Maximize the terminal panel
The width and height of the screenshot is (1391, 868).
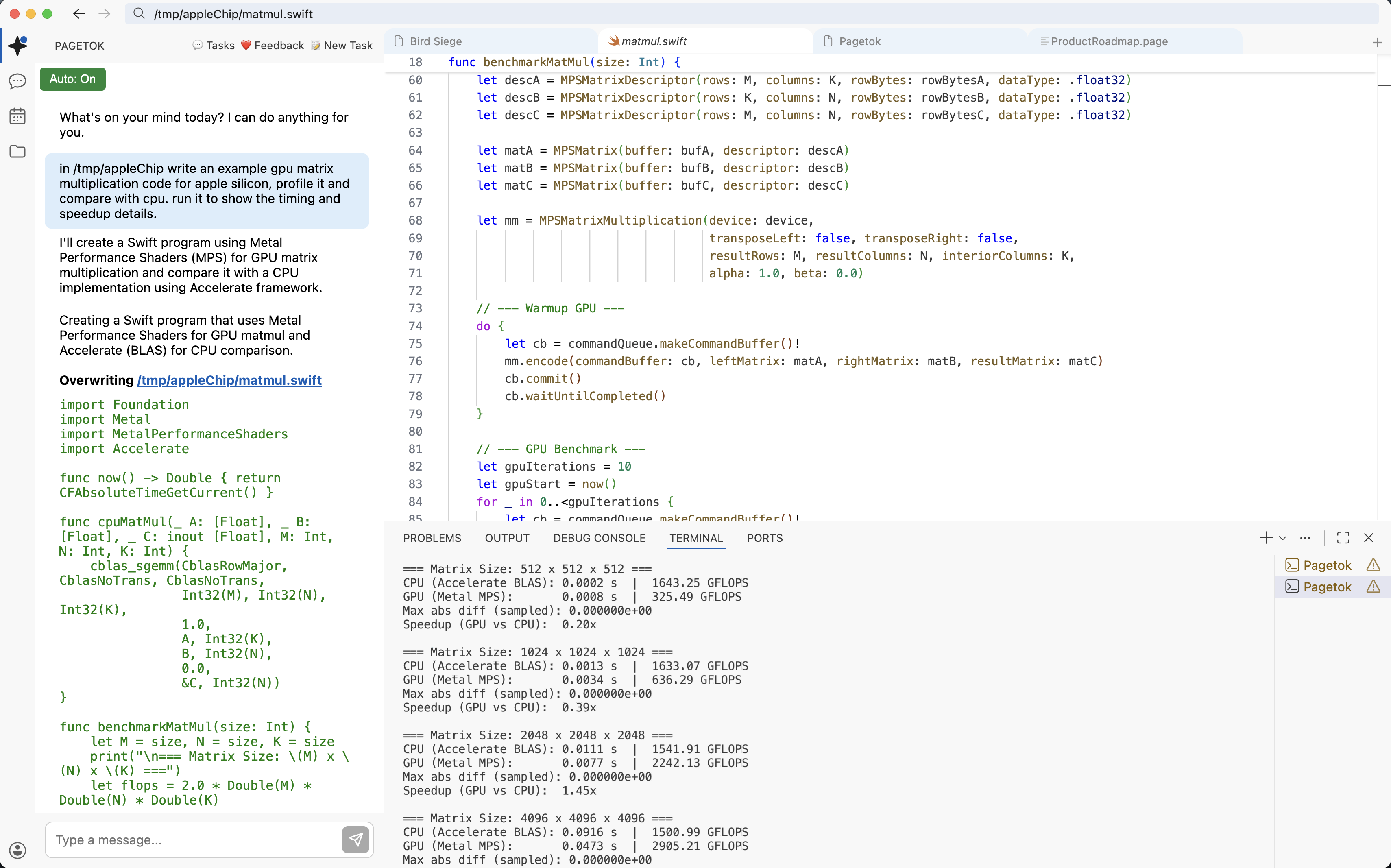1343,537
